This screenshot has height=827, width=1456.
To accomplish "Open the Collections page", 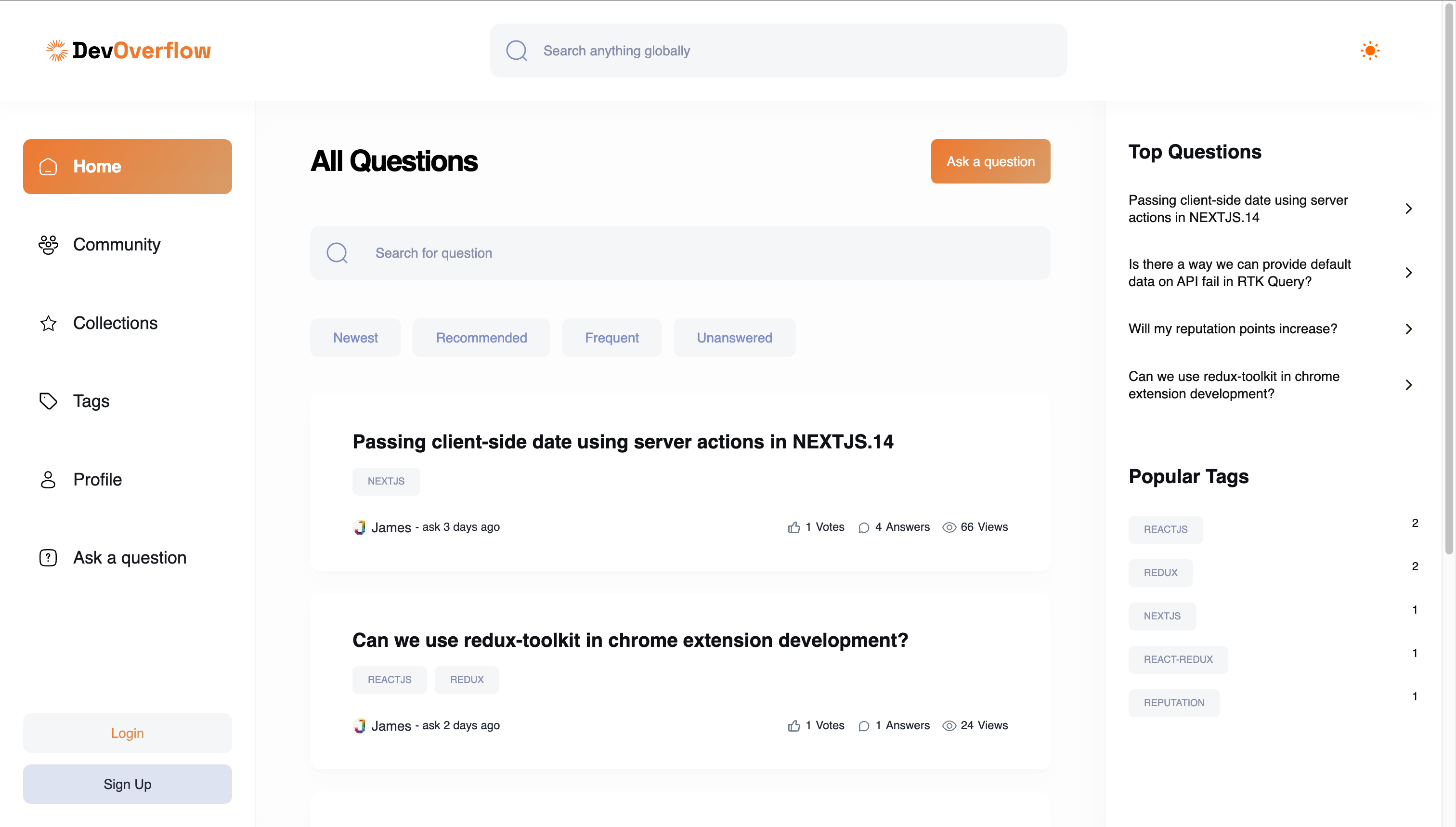I will (127, 323).
